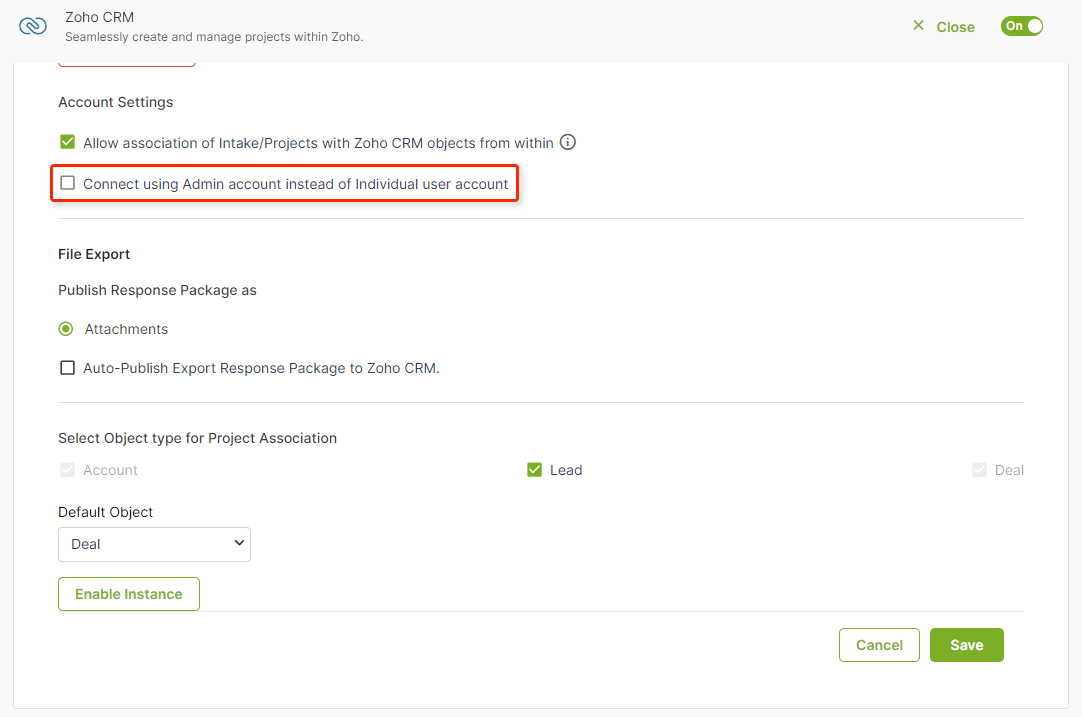
Task: Save the Zoho CRM settings
Action: (x=967, y=645)
